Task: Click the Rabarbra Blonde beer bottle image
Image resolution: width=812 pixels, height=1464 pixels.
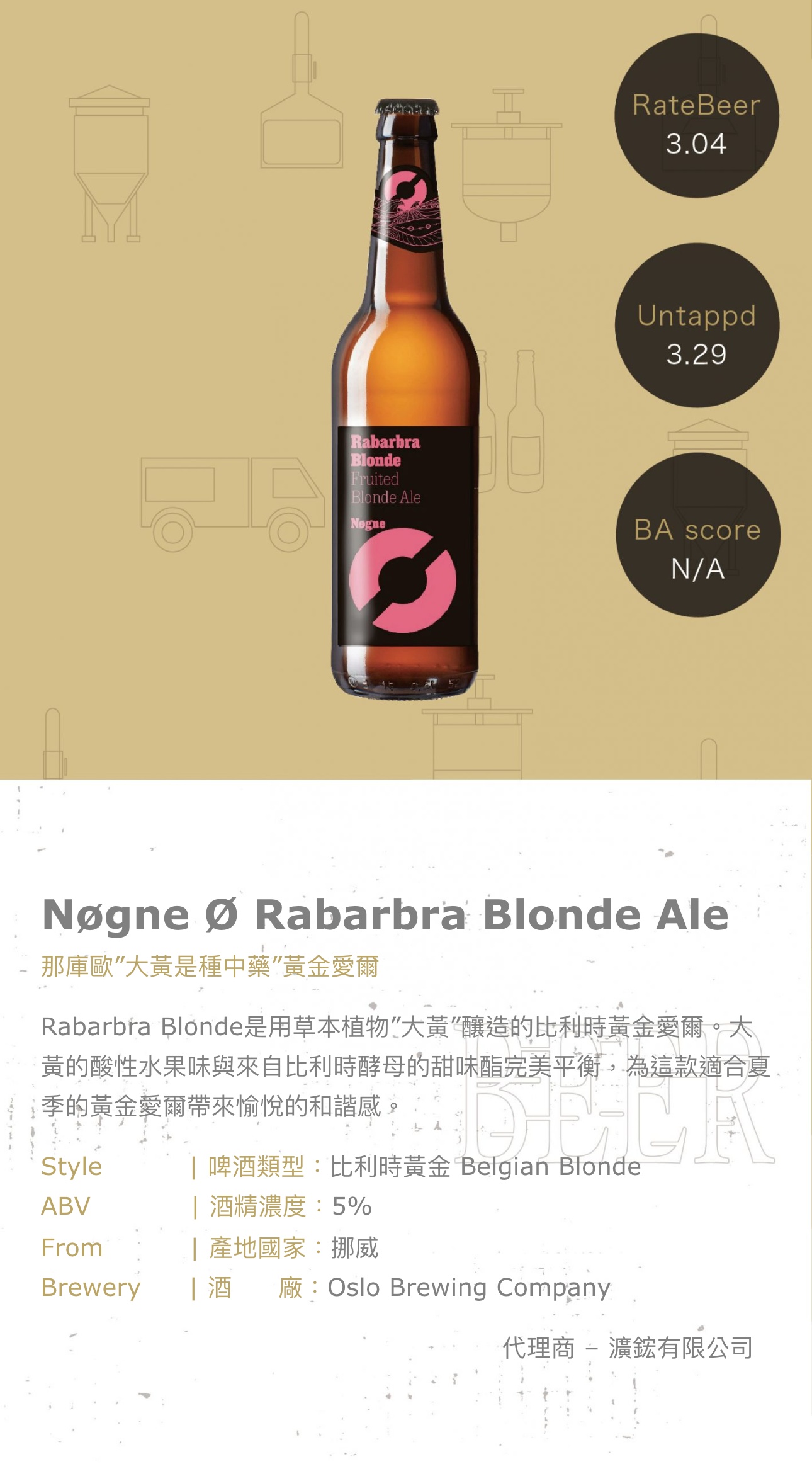Action: 405,399
